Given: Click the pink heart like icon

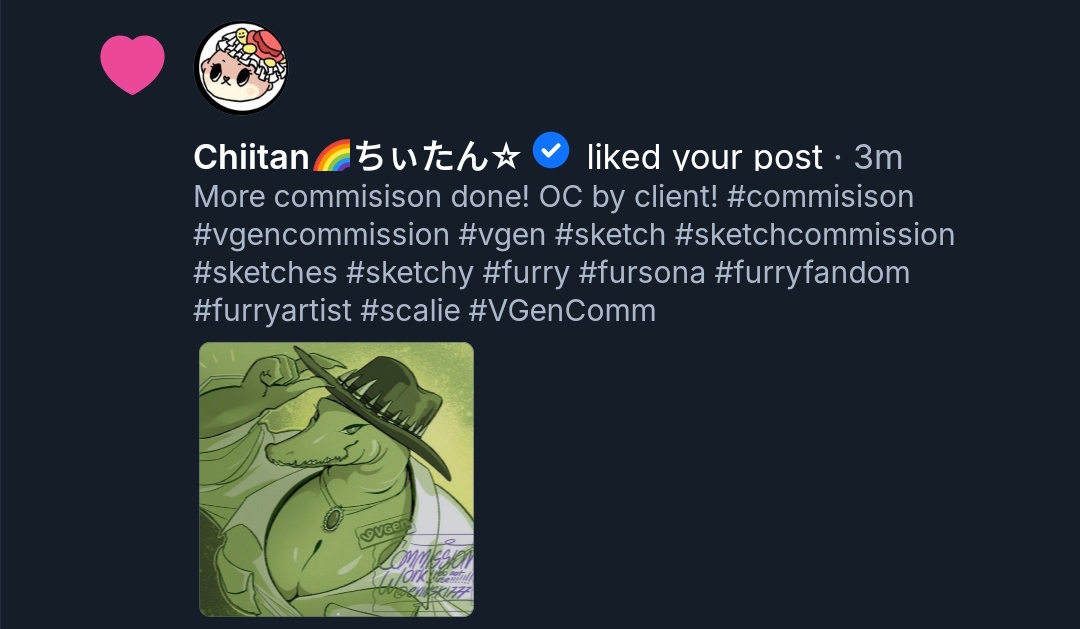Looking at the screenshot, I should [132, 65].
